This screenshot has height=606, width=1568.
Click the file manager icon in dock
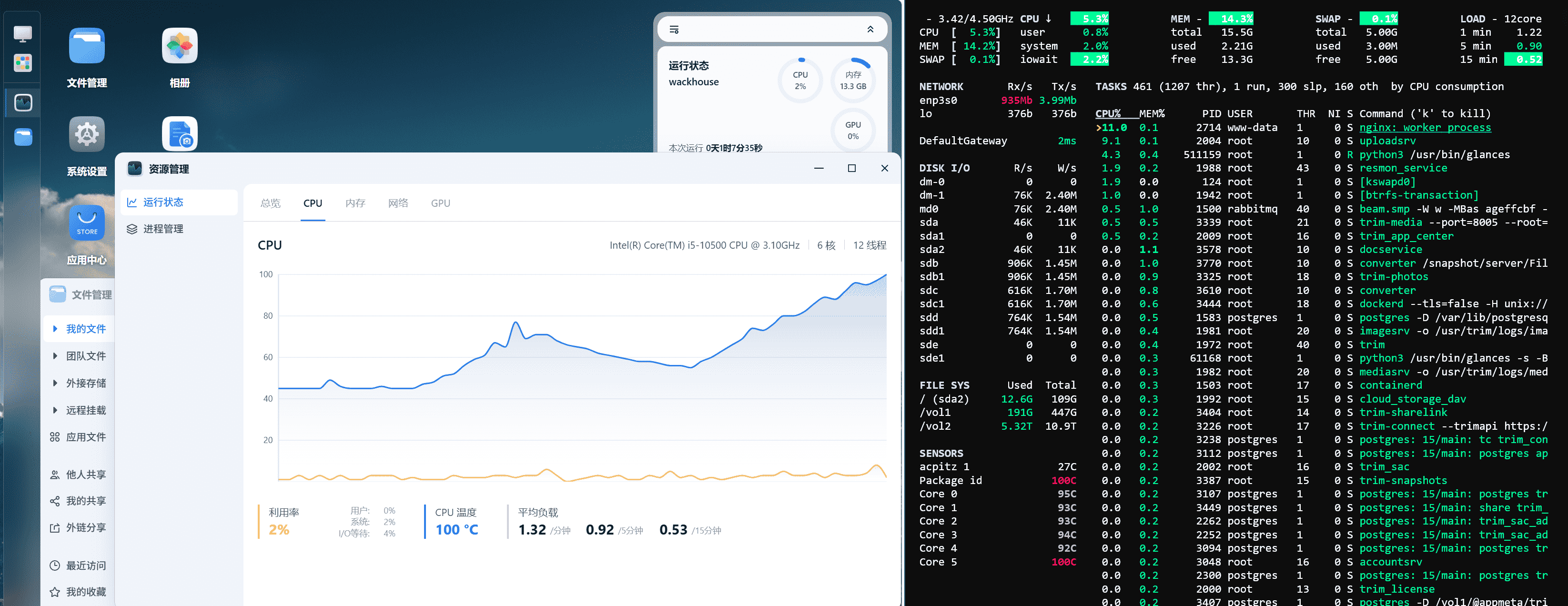coord(23,137)
